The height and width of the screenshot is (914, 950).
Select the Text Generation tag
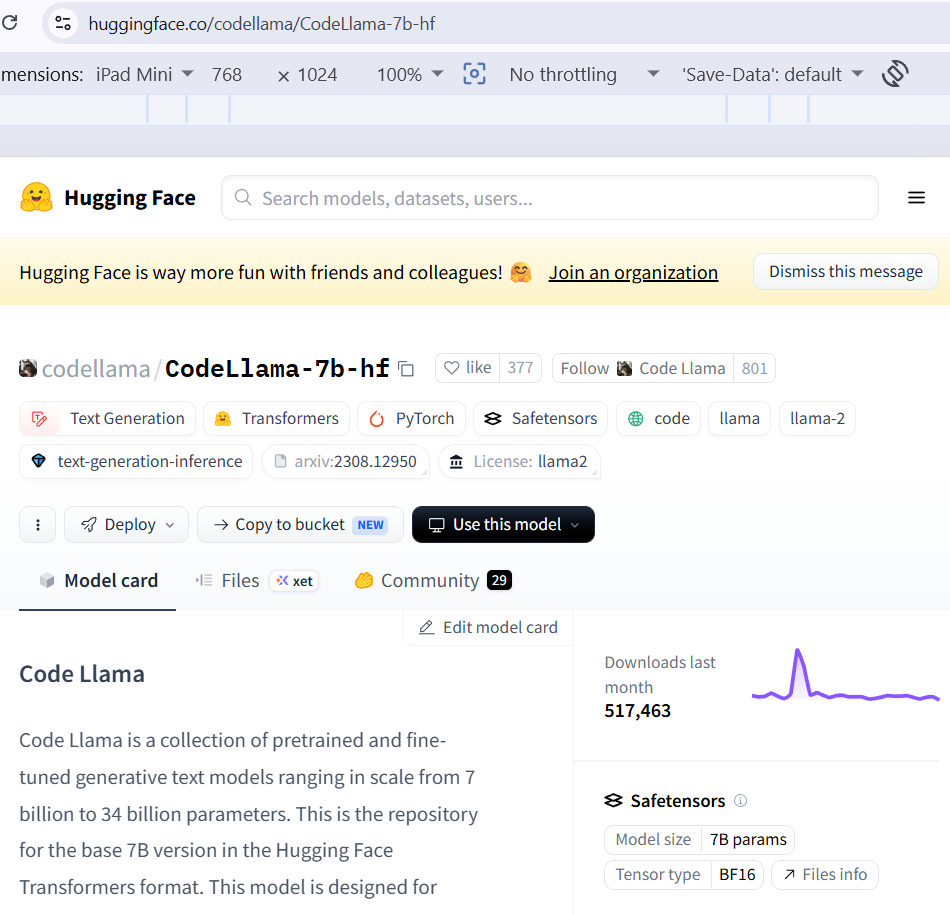pyautogui.click(x=107, y=419)
